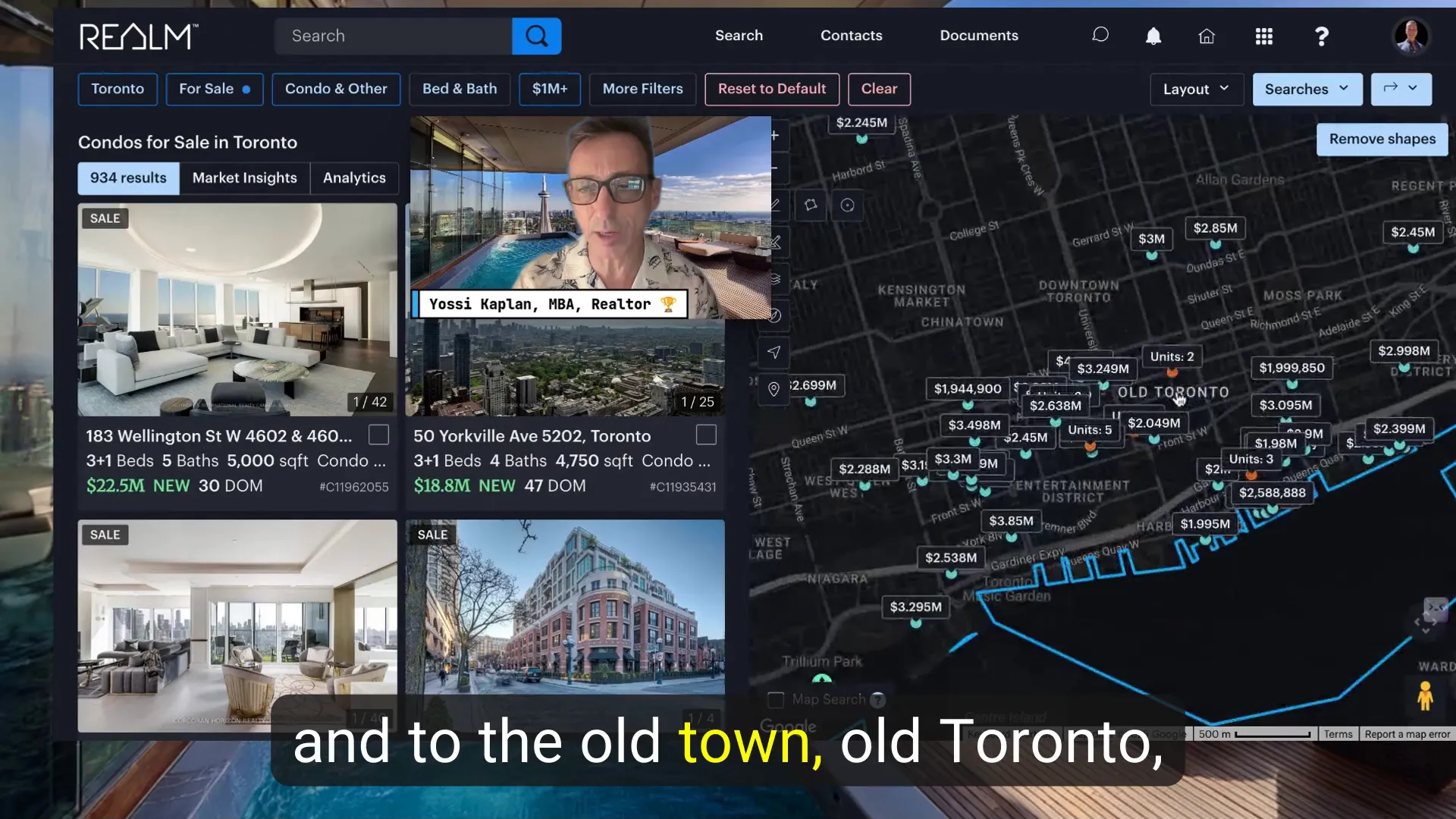The height and width of the screenshot is (819, 1456).
Task: Click listing ID #C11962055
Action: coord(353,487)
